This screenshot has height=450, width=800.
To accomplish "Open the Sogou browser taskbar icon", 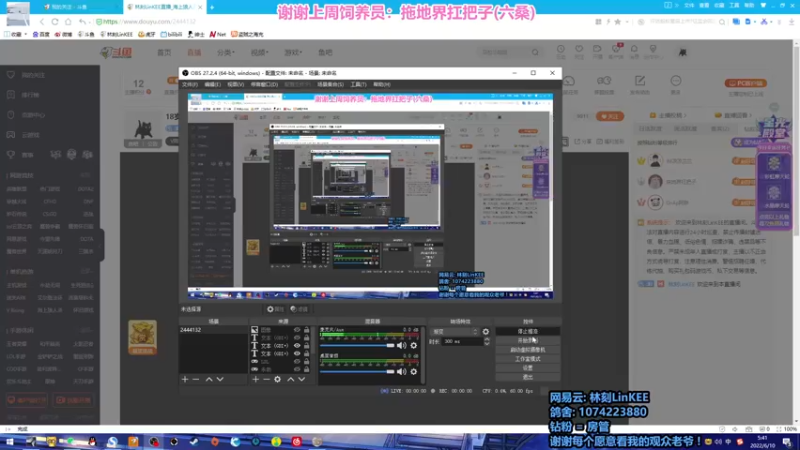I will tap(112, 442).
